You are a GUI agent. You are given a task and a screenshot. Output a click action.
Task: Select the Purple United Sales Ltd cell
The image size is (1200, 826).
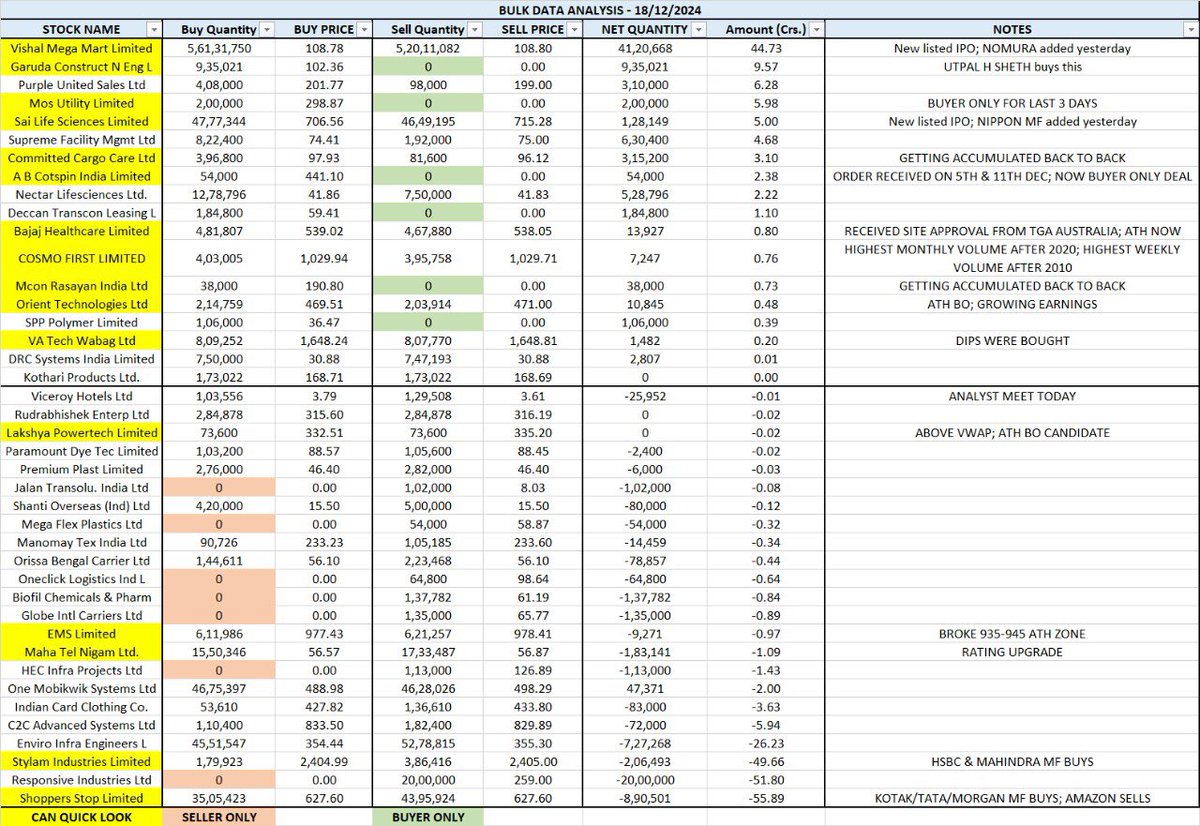(x=83, y=85)
